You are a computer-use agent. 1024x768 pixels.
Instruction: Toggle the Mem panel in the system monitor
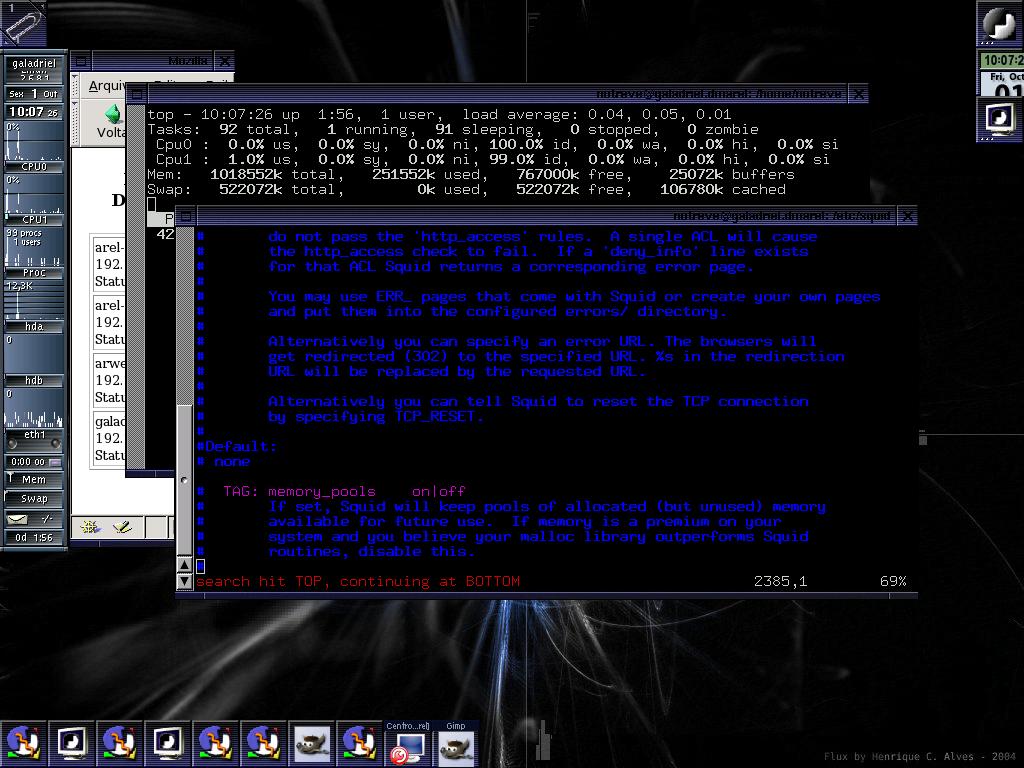pyautogui.click(x=34, y=479)
